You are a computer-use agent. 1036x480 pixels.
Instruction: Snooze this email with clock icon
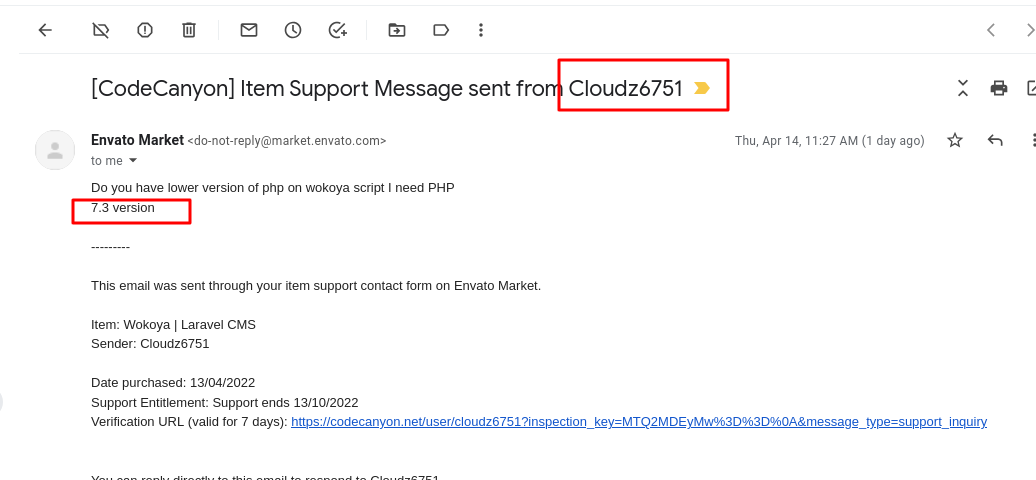tap(293, 30)
